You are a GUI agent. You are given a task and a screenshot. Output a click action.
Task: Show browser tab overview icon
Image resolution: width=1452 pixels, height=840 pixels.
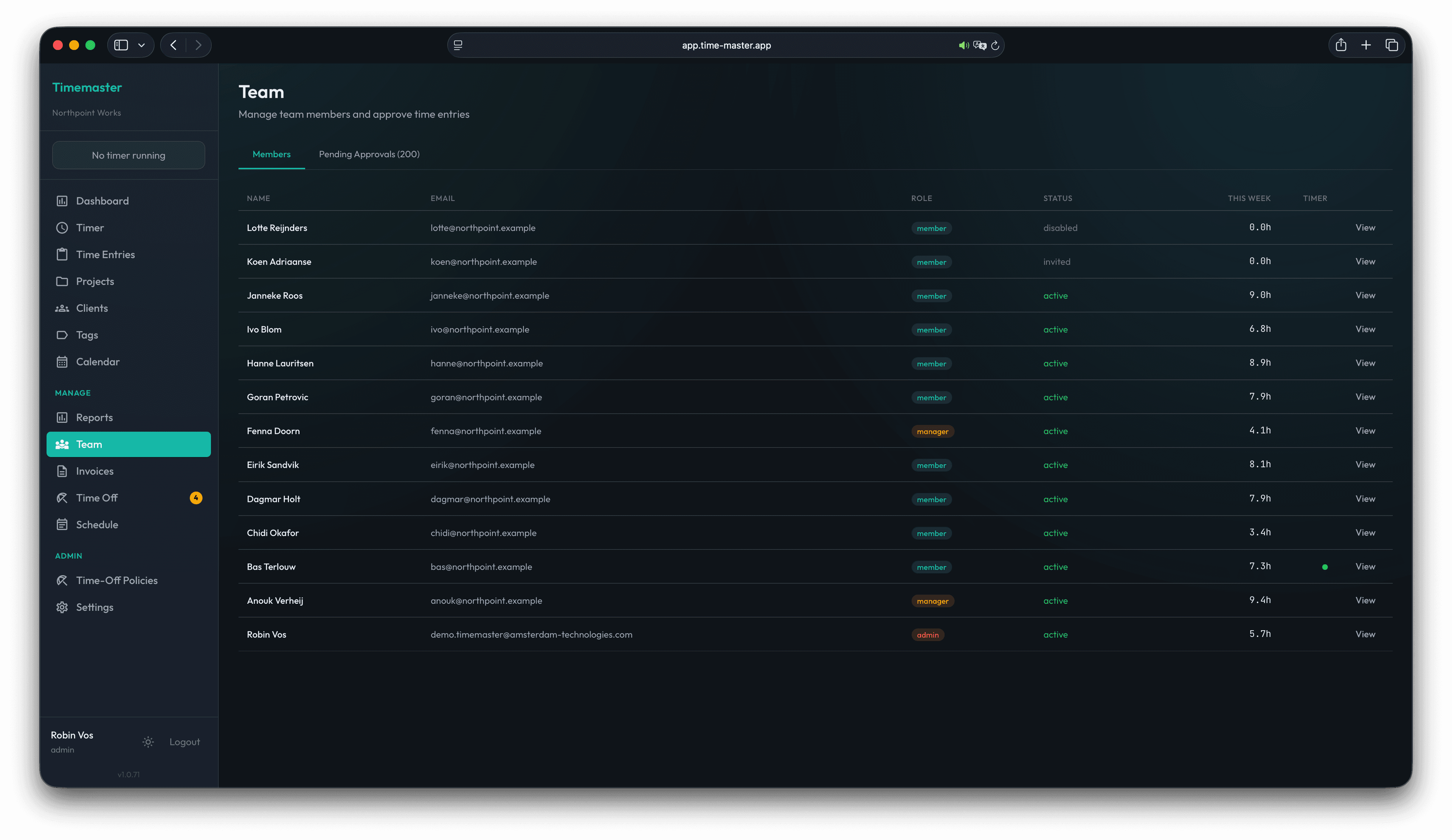(1391, 45)
